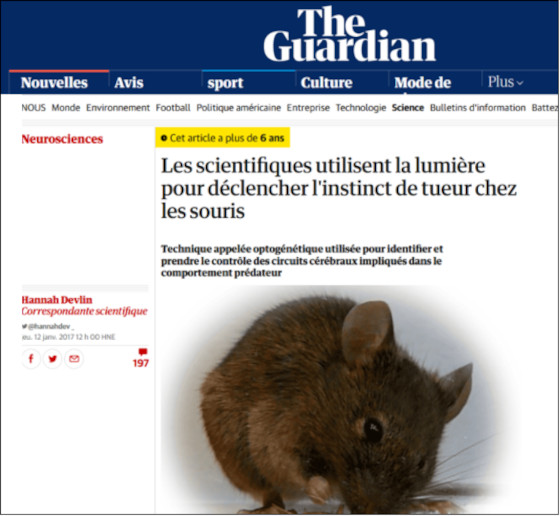The image size is (560, 516).
Task: Open the Mode de vie tab
Action: [x=422, y=83]
